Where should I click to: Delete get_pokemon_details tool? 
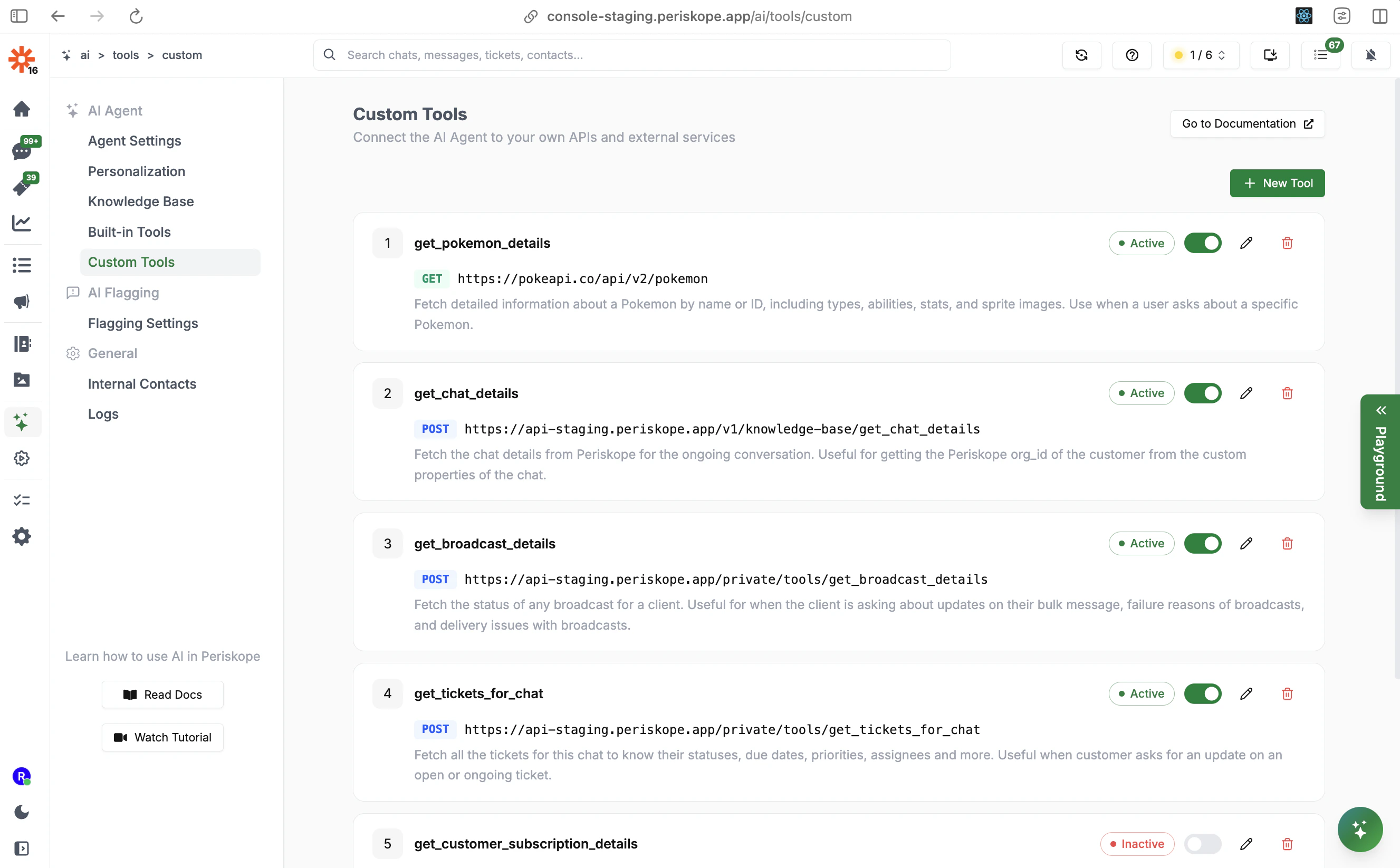[1288, 243]
